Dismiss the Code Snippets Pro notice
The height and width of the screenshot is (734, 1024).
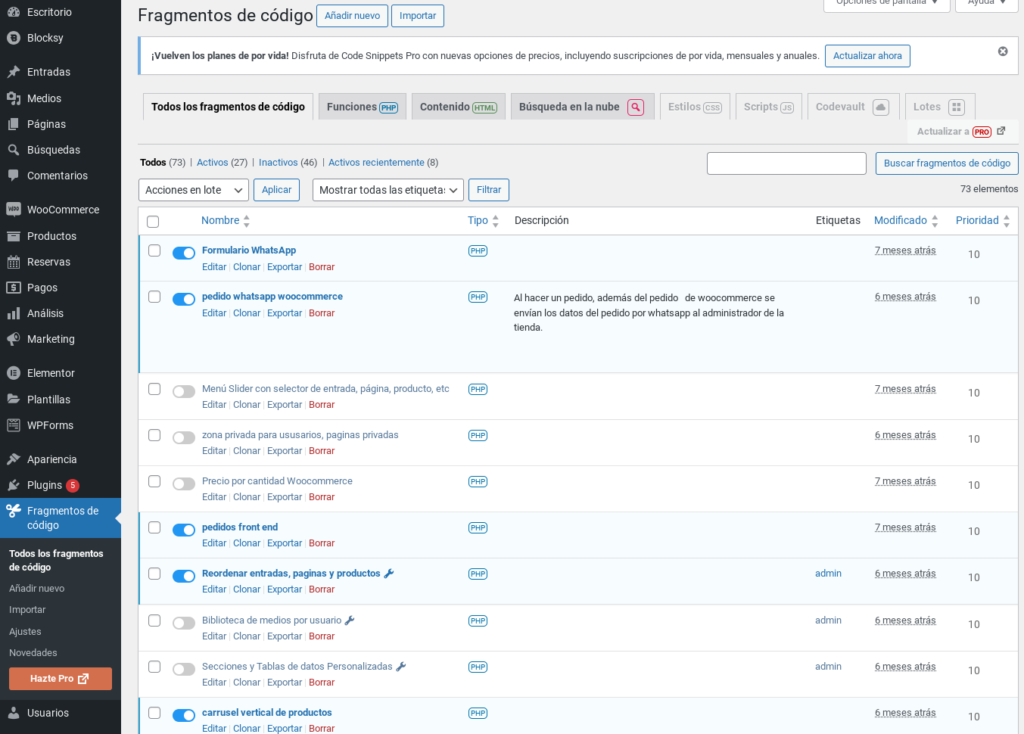pyautogui.click(x=1002, y=51)
